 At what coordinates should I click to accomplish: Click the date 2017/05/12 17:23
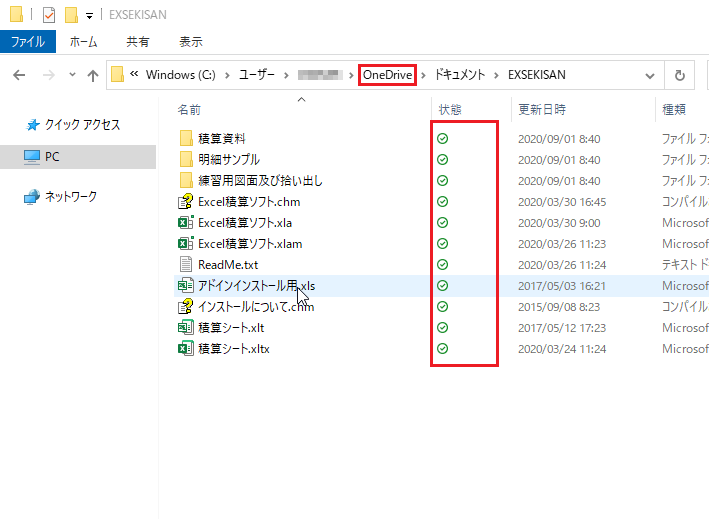pyautogui.click(x=562, y=328)
